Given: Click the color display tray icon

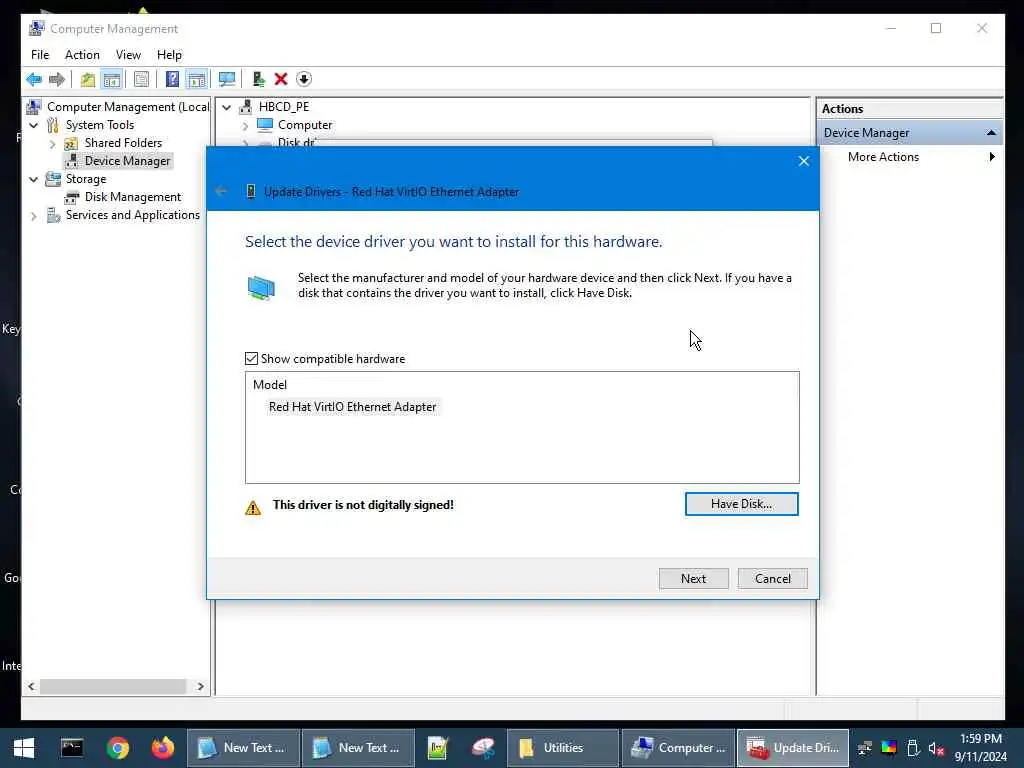Looking at the screenshot, I should point(889,748).
